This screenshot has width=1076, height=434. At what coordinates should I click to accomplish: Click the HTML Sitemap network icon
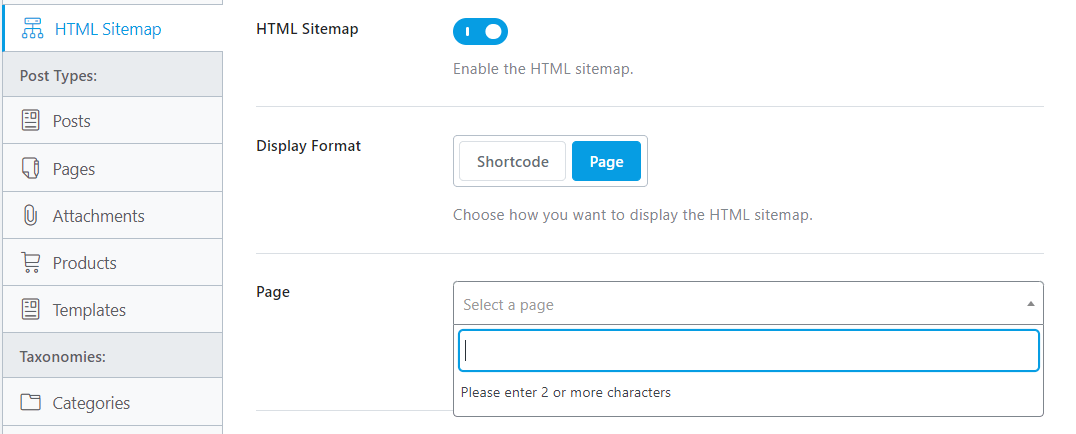[32, 29]
